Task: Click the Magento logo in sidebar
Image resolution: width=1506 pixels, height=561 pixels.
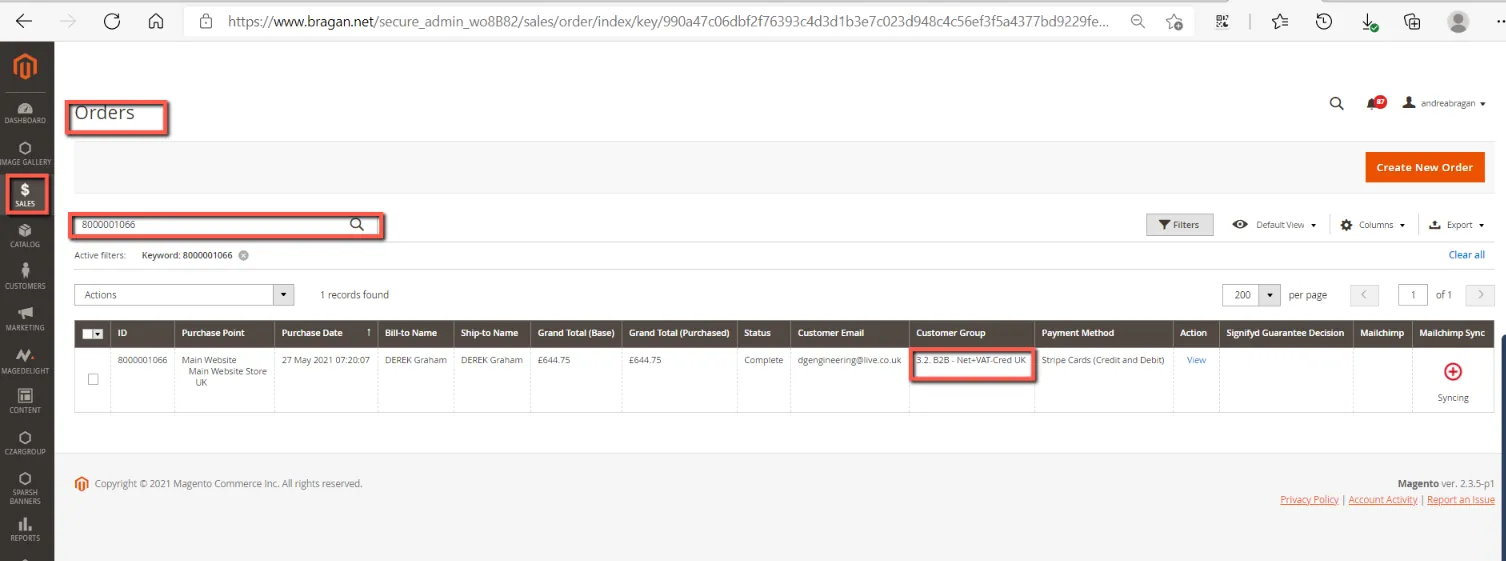Action: coord(25,67)
